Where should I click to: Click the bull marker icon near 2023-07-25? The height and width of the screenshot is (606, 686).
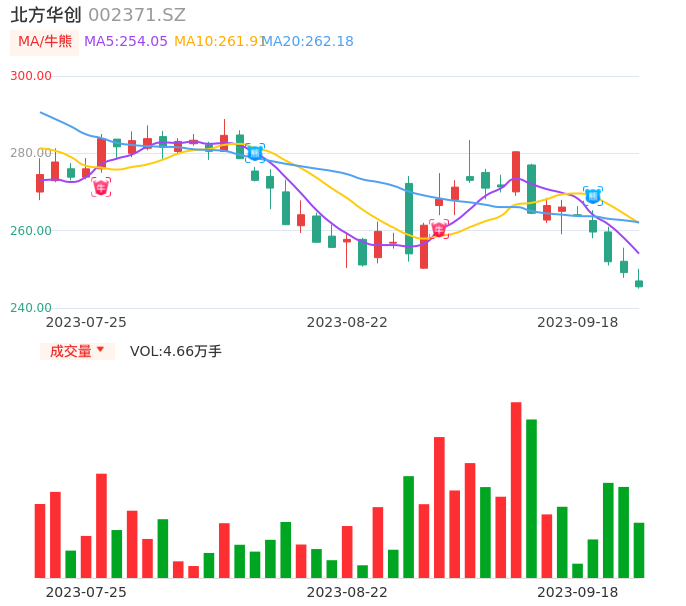101,187
